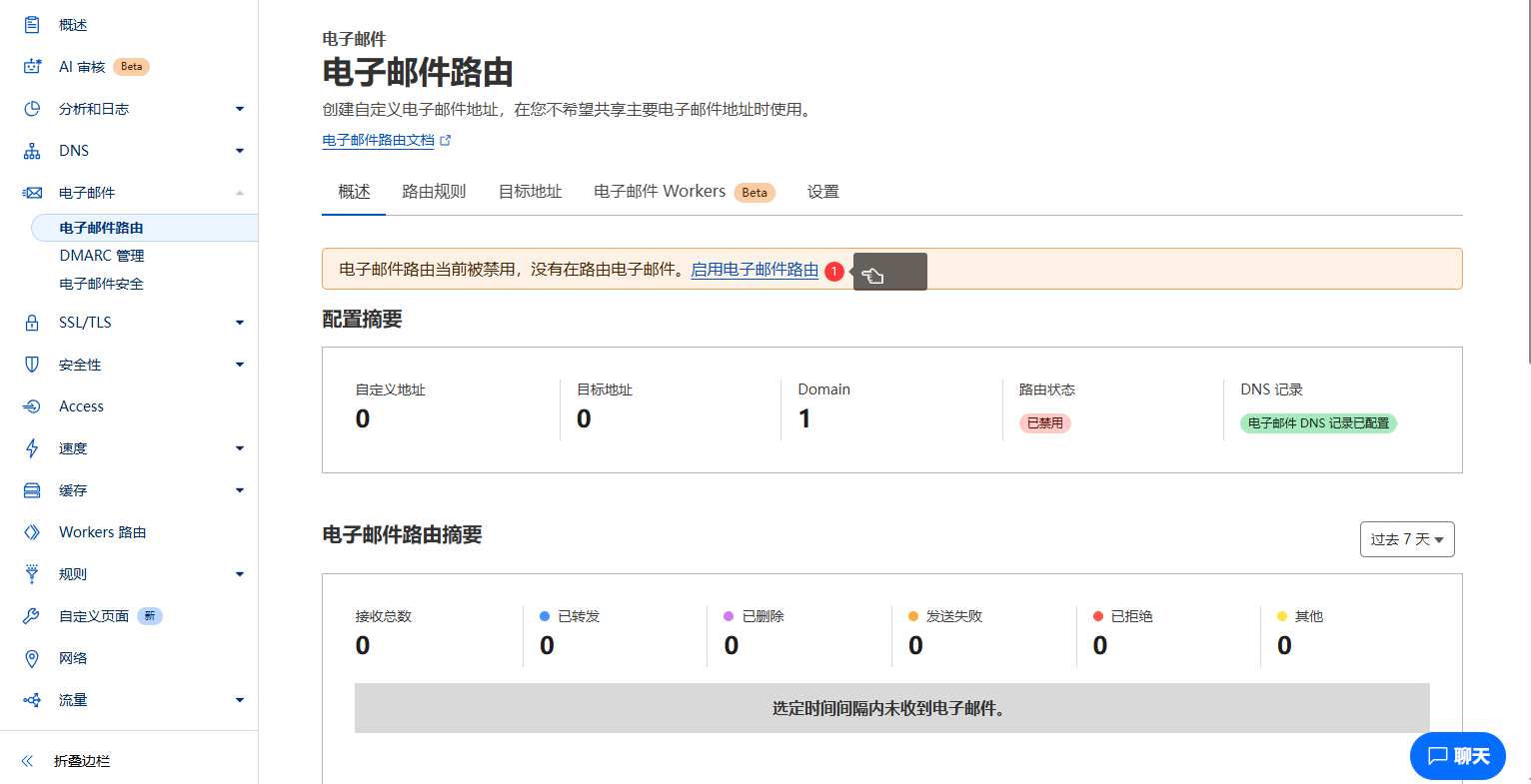Select DMARC 管理 in the sidebar
This screenshot has width=1531, height=784.
pos(101,256)
